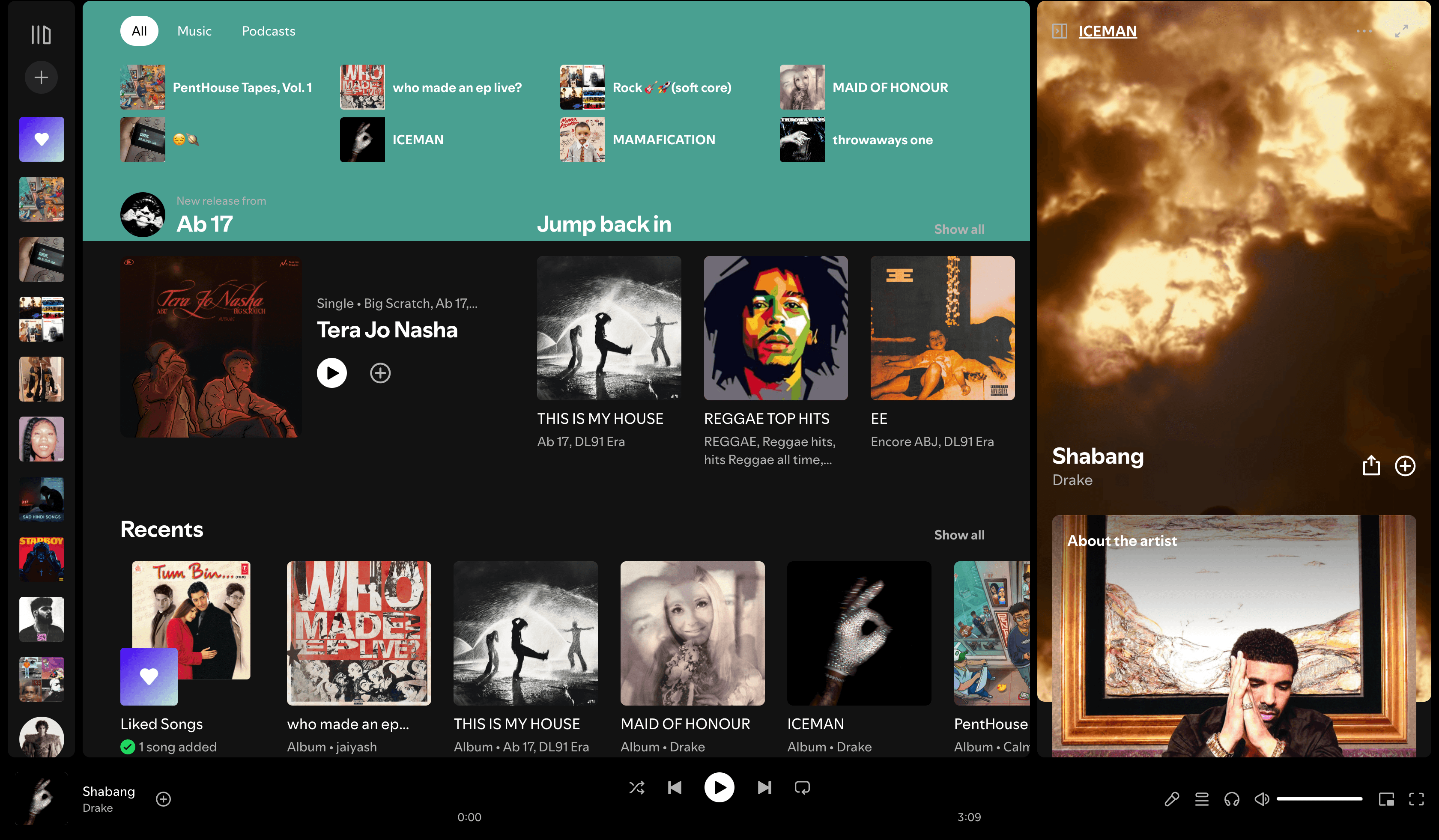Open MAID OF HONOUR album in Recents
The height and width of the screenshot is (840, 1439).
click(x=692, y=657)
